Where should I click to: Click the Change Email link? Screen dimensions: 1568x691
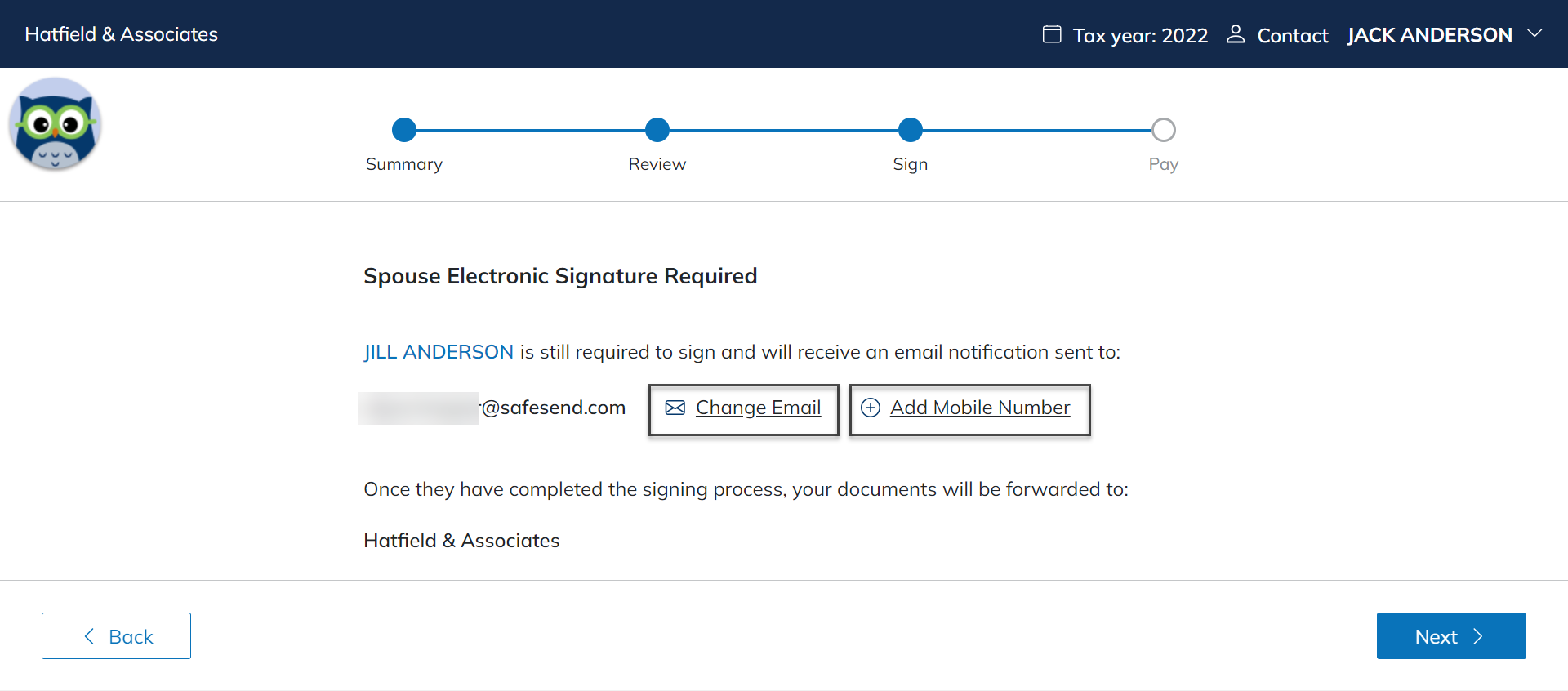coord(758,408)
